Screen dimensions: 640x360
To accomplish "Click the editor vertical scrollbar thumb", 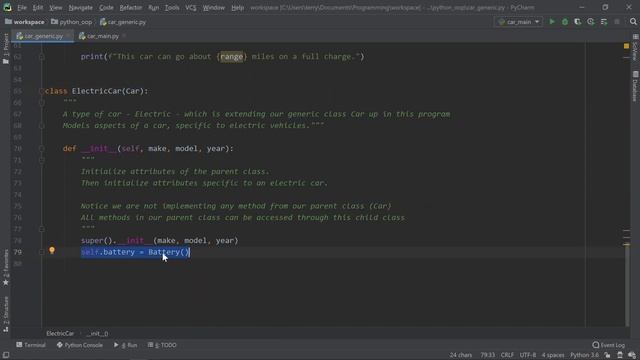I will 627,286.
